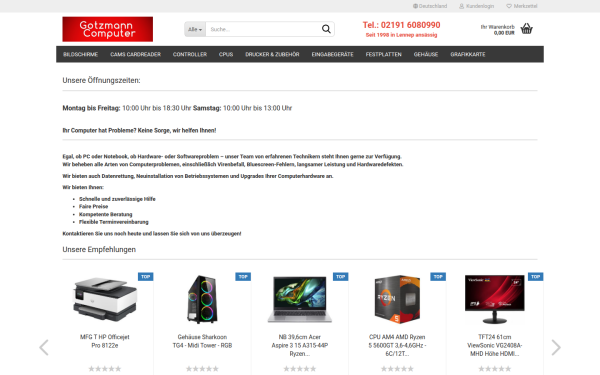Click the Sharkoon RGB tower image
The height and width of the screenshot is (375, 600).
[x=202, y=299]
